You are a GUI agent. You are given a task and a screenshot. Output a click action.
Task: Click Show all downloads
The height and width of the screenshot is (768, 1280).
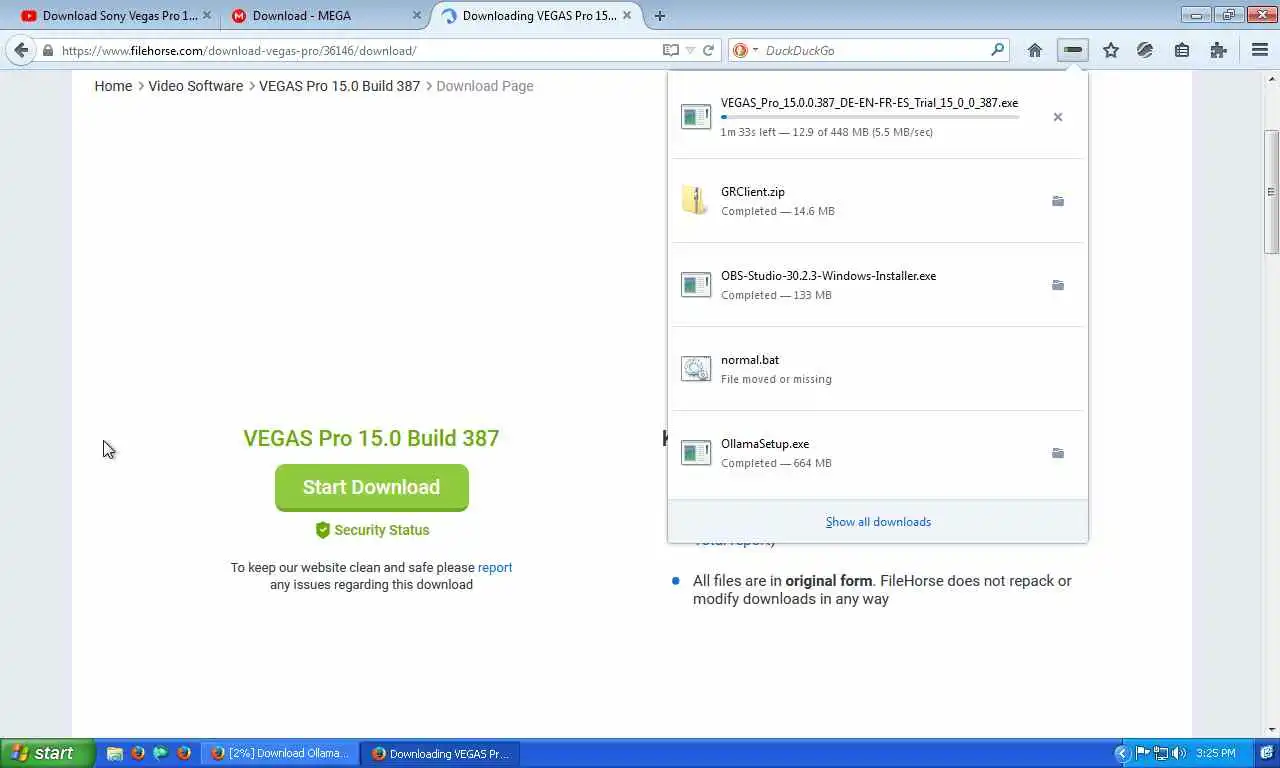(x=878, y=522)
